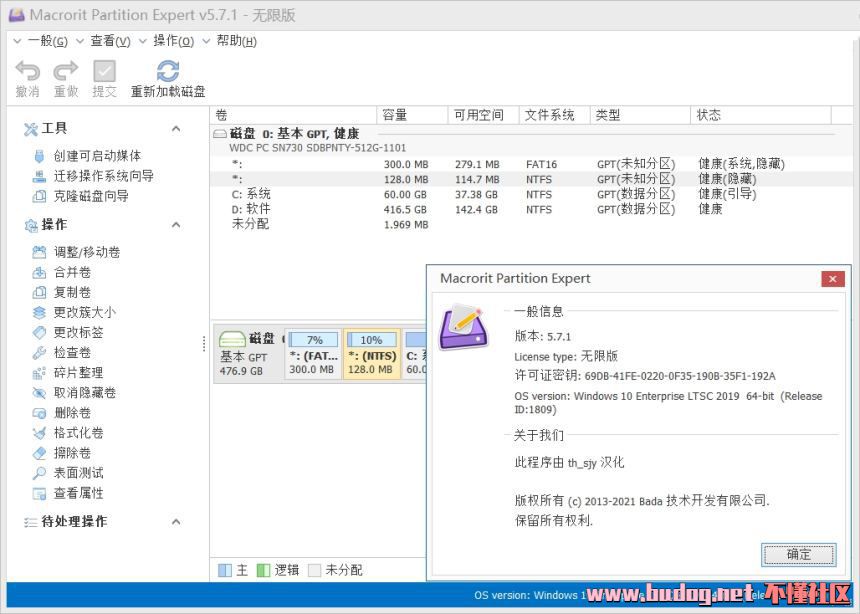Collapse the 工具 section chevron

pyautogui.click(x=176, y=129)
